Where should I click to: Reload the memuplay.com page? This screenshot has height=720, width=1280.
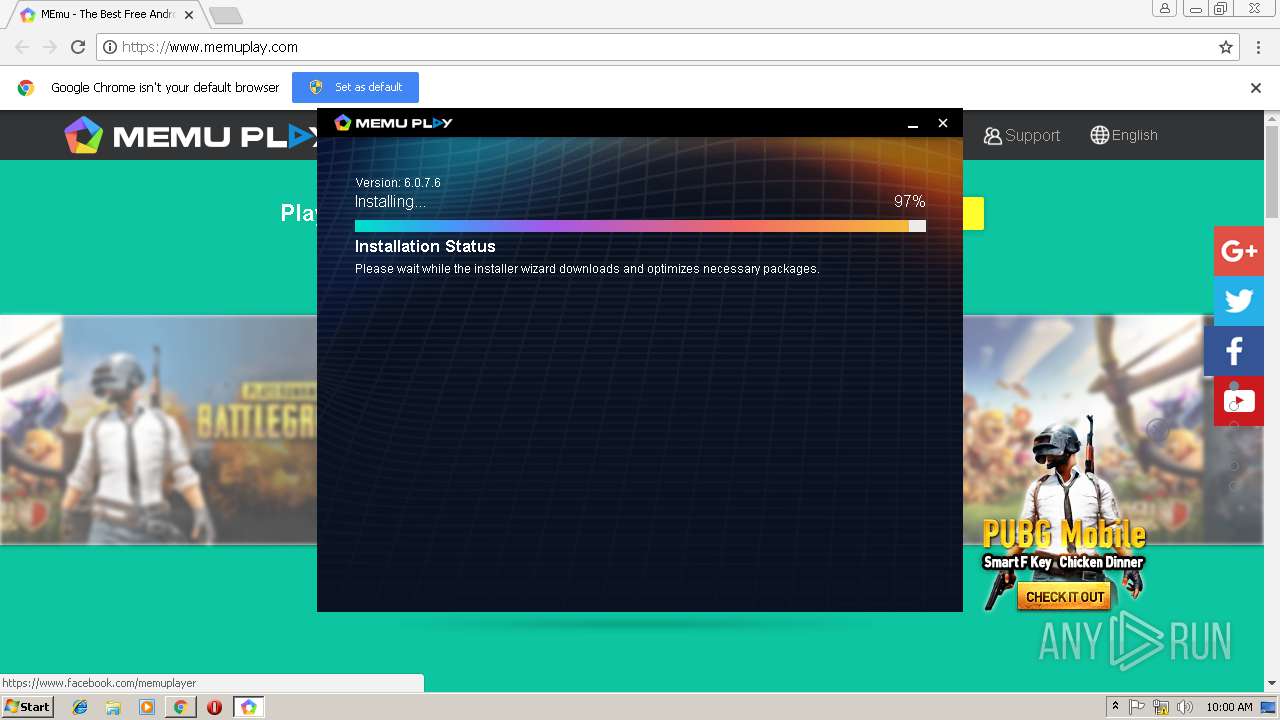(x=78, y=47)
